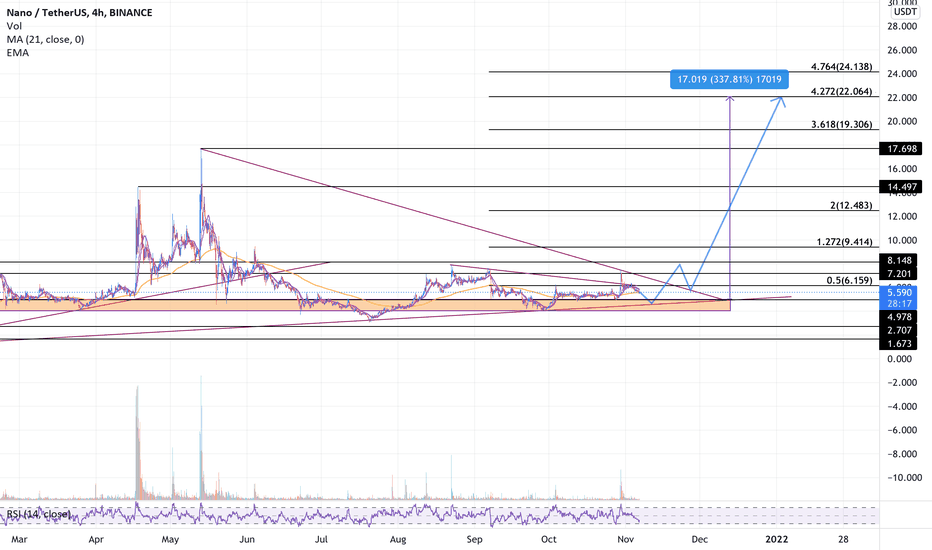Viewport: 932px width, 550px height.
Task: Click the Sep label on time axis
Action: click(x=474, y=539)
